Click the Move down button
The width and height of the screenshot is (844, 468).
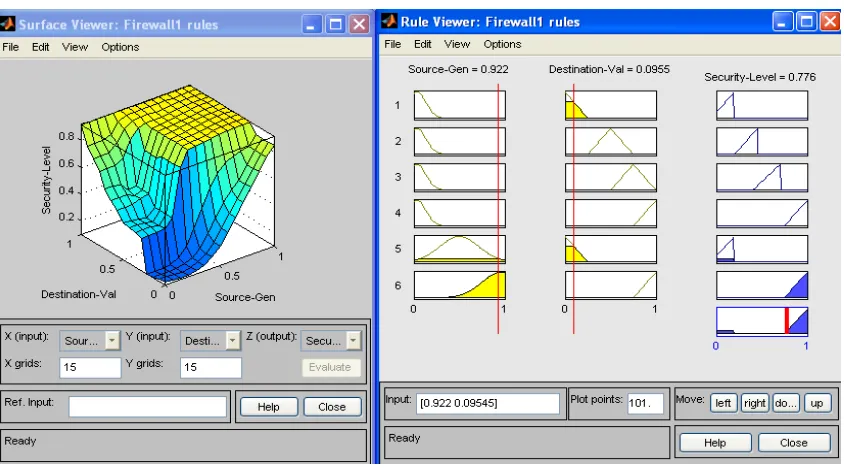(785, 403)
